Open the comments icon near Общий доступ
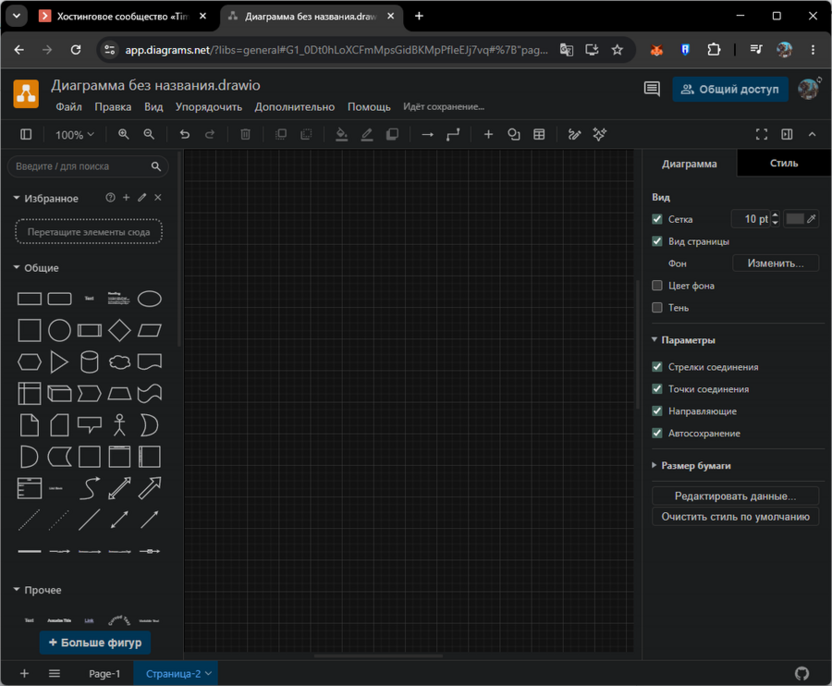The width and height of the screenshot is (832, 686). (652, 89)
